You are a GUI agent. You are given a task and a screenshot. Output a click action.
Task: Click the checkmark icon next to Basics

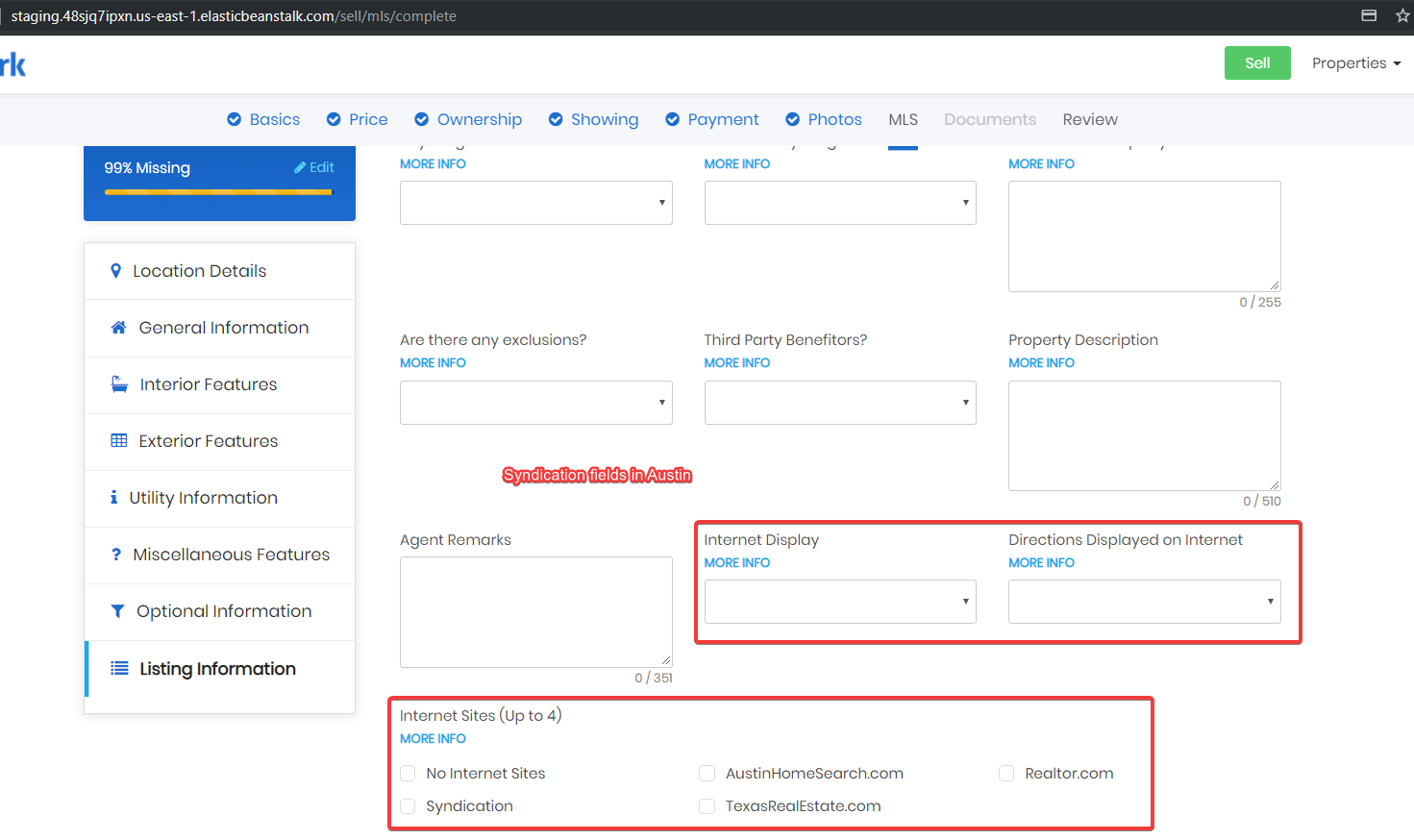point(234,119)
